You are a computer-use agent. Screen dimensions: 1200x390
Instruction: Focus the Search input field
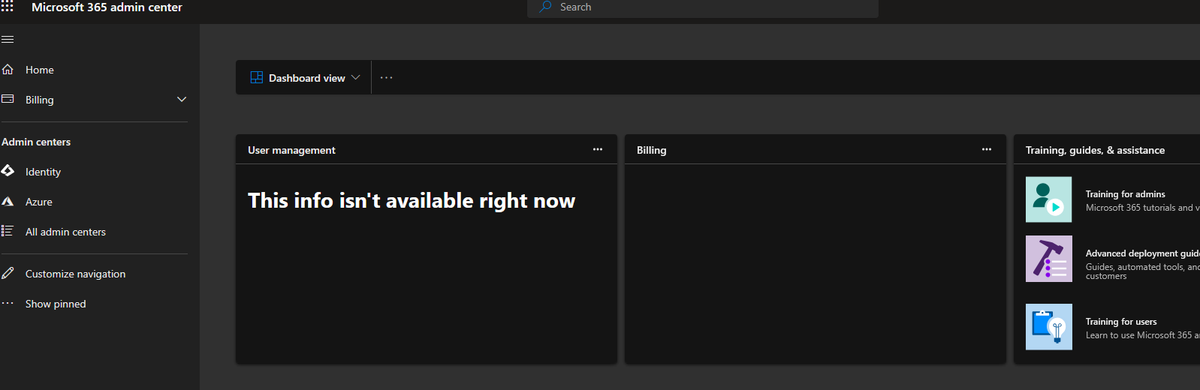[x=703, y=8]
